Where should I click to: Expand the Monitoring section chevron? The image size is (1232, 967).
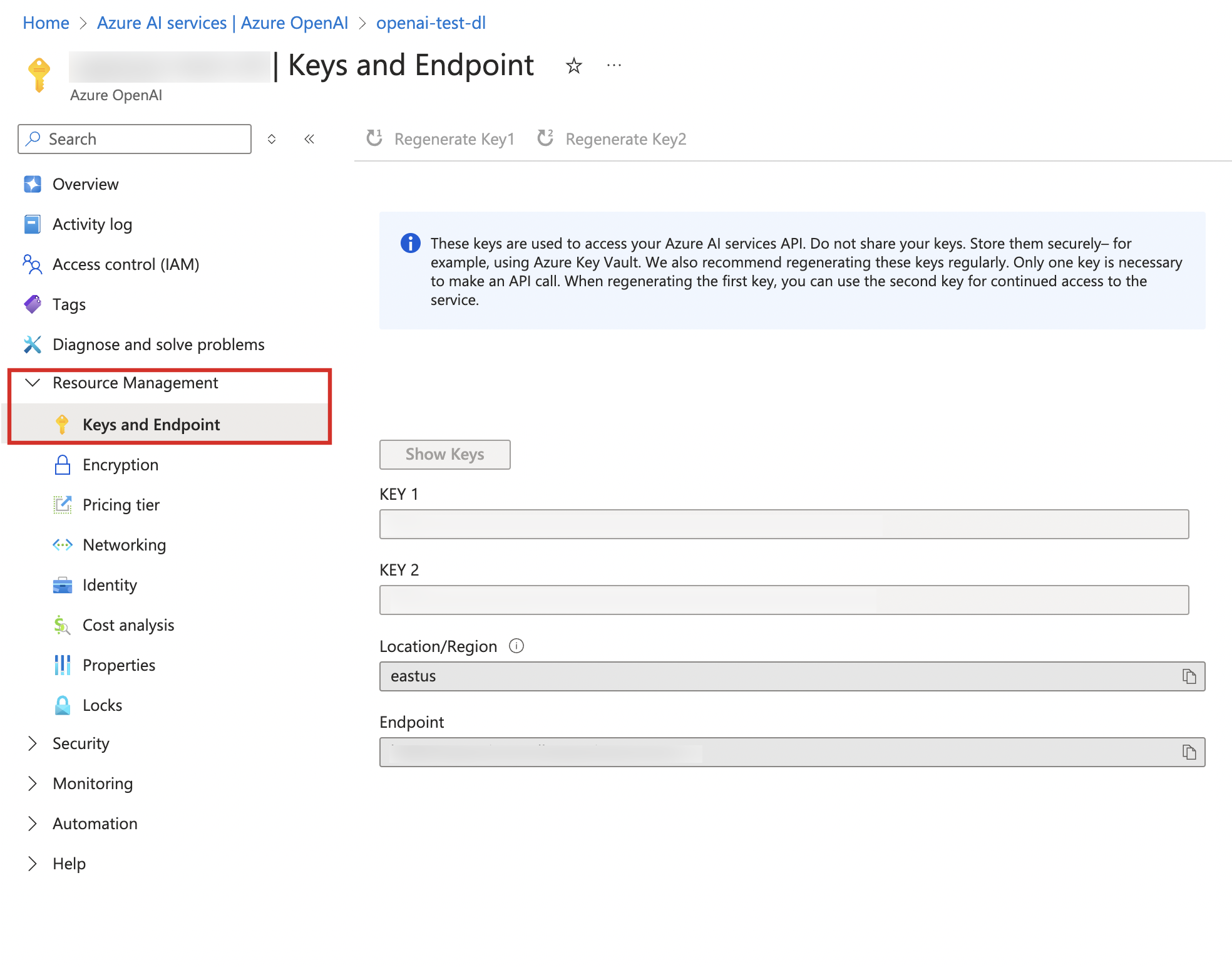pos(33,783)
